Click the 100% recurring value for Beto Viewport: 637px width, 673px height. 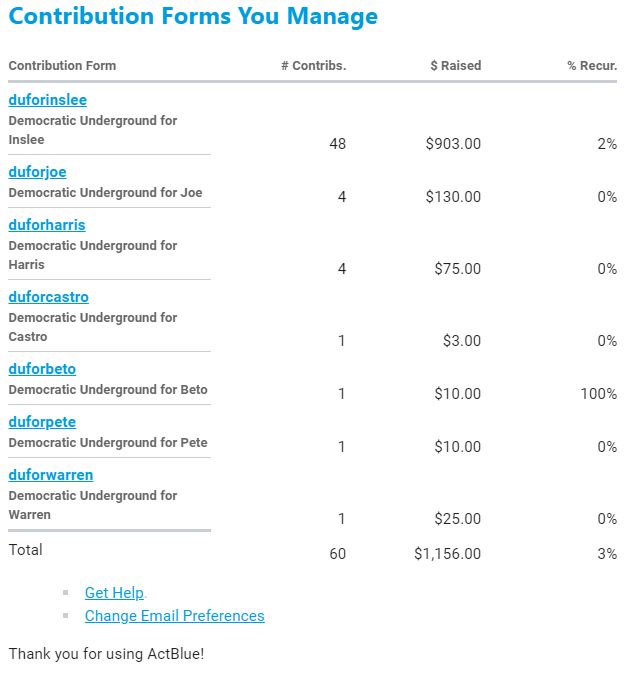598,394
